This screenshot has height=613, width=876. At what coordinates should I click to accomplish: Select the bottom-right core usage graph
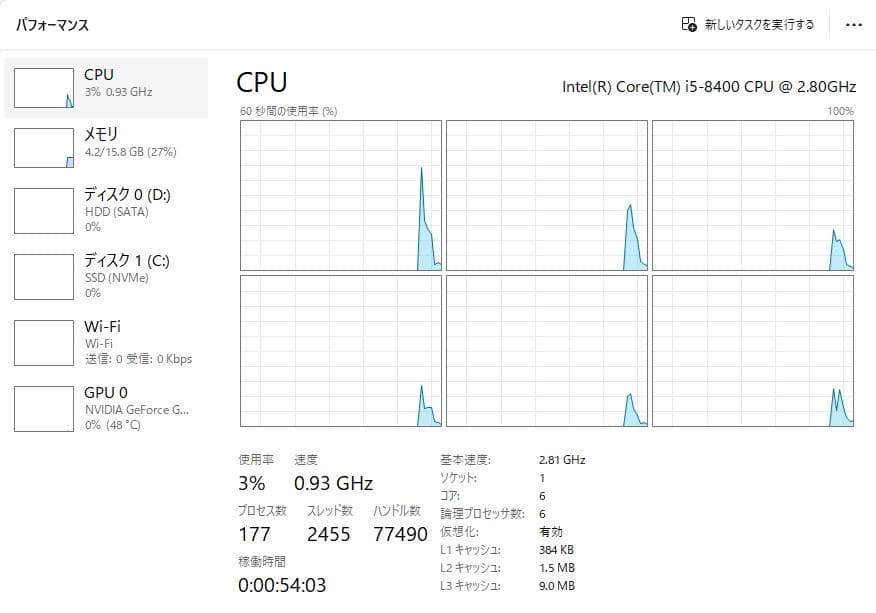(753, 352)
